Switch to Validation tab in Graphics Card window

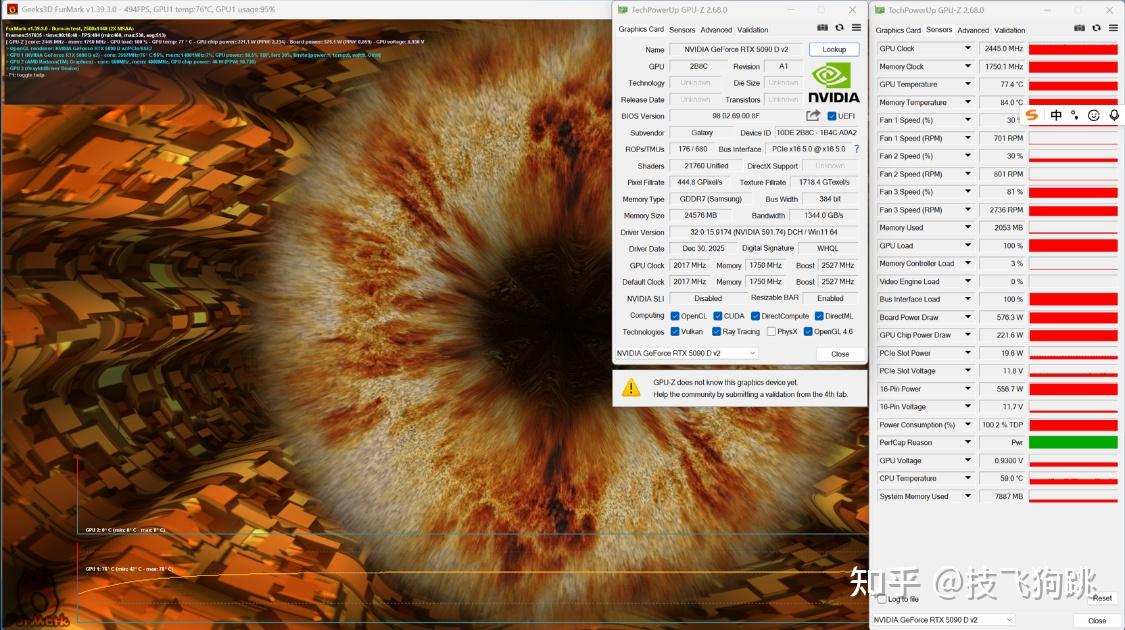click(x=753, y=30)
